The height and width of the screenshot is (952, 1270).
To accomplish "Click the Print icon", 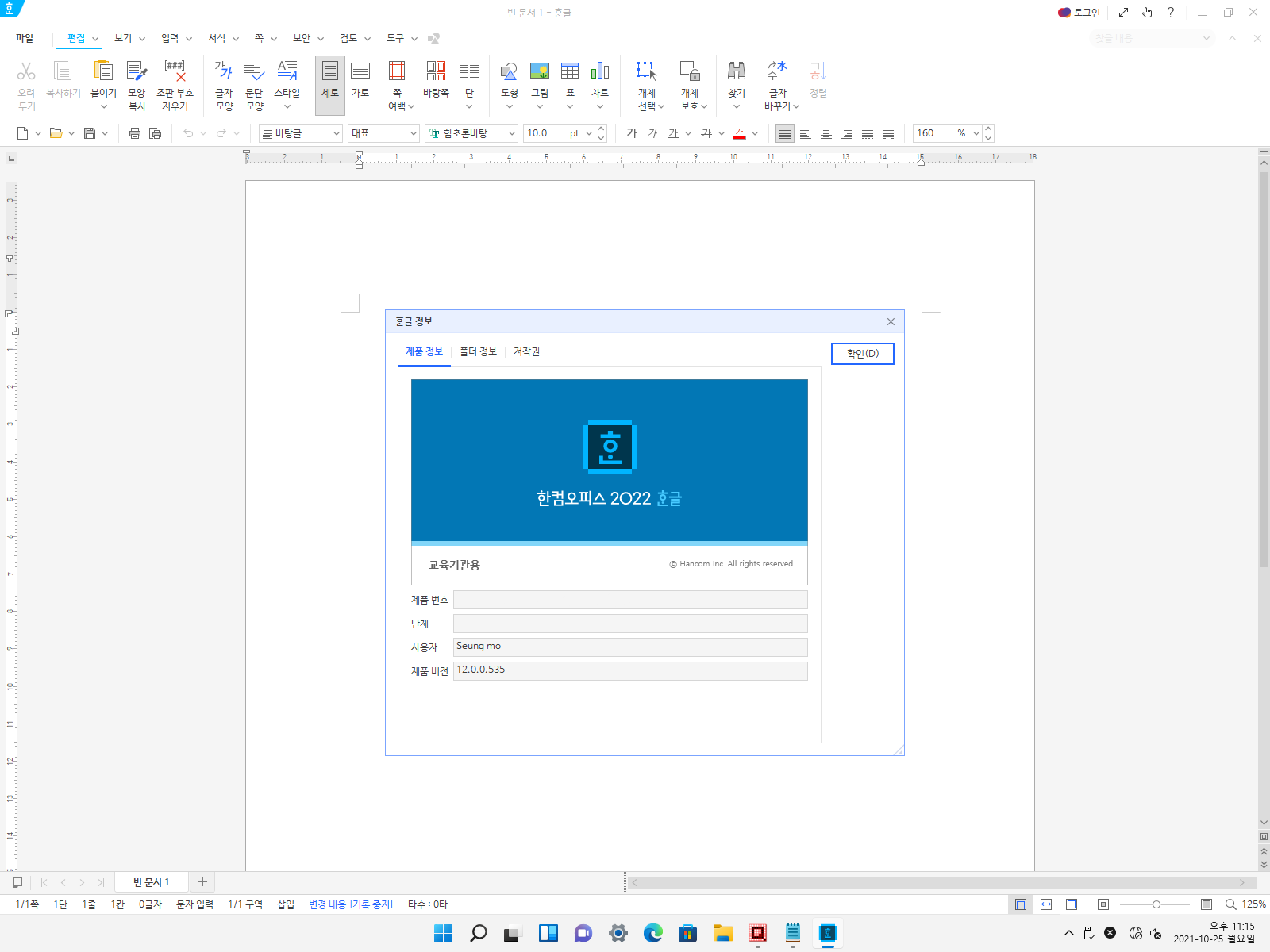I will pos(135,133).
